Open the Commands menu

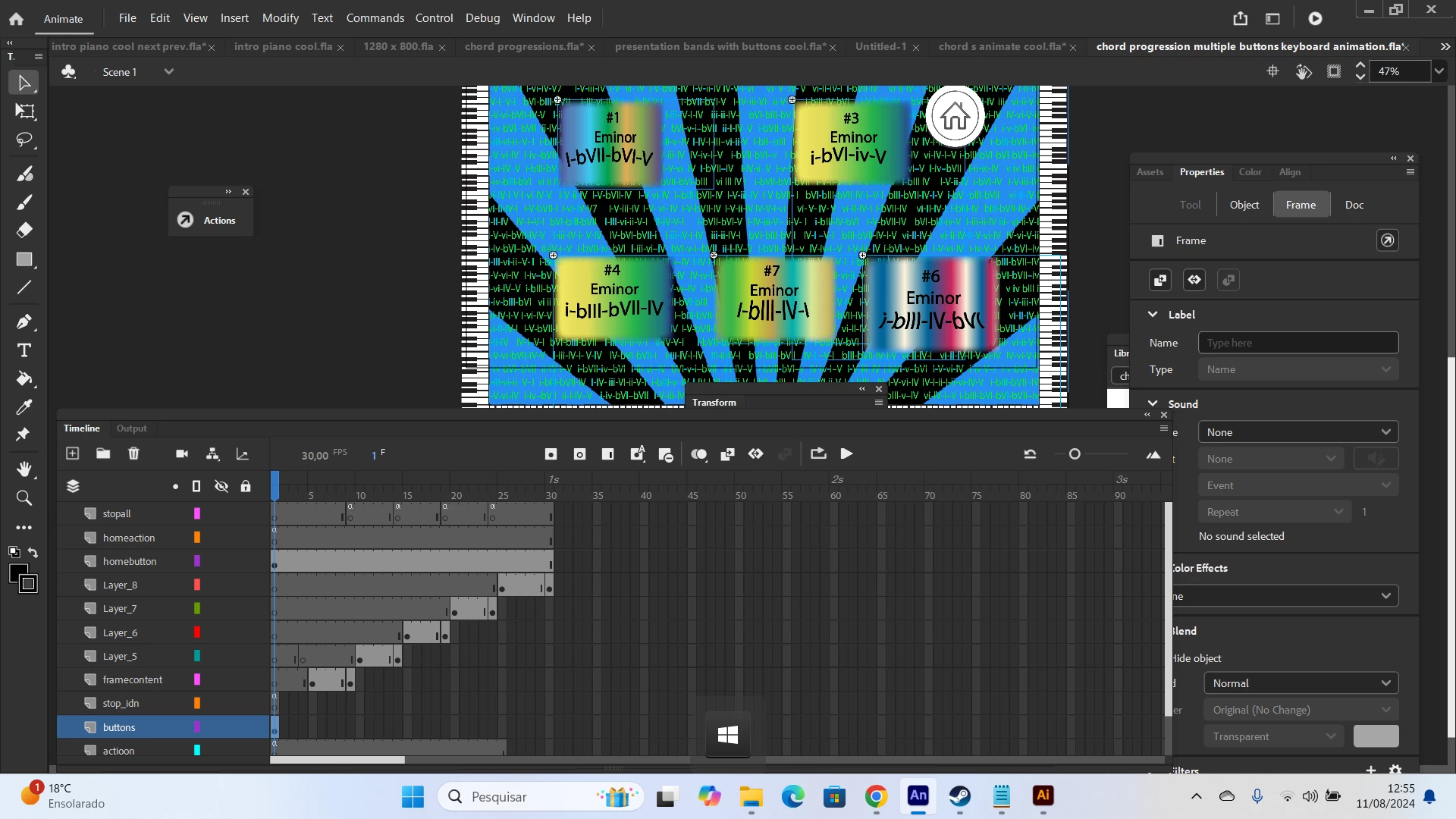pyautogui.click(x=375, y=17)
